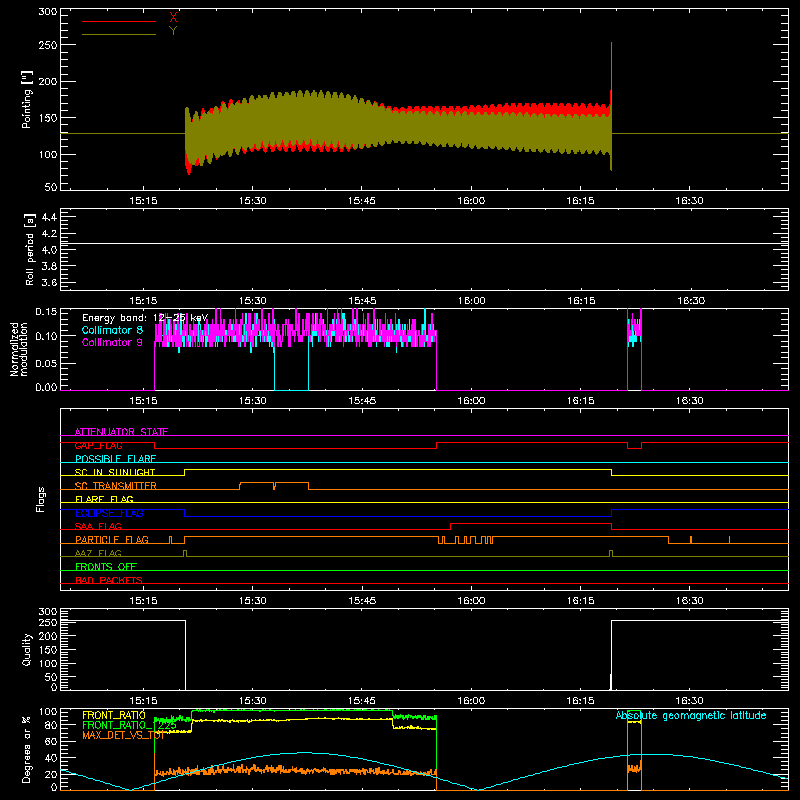Click the Energy band: 12-25 keV label
This screenshot has width=800, height=800.
tap(145, 318)
